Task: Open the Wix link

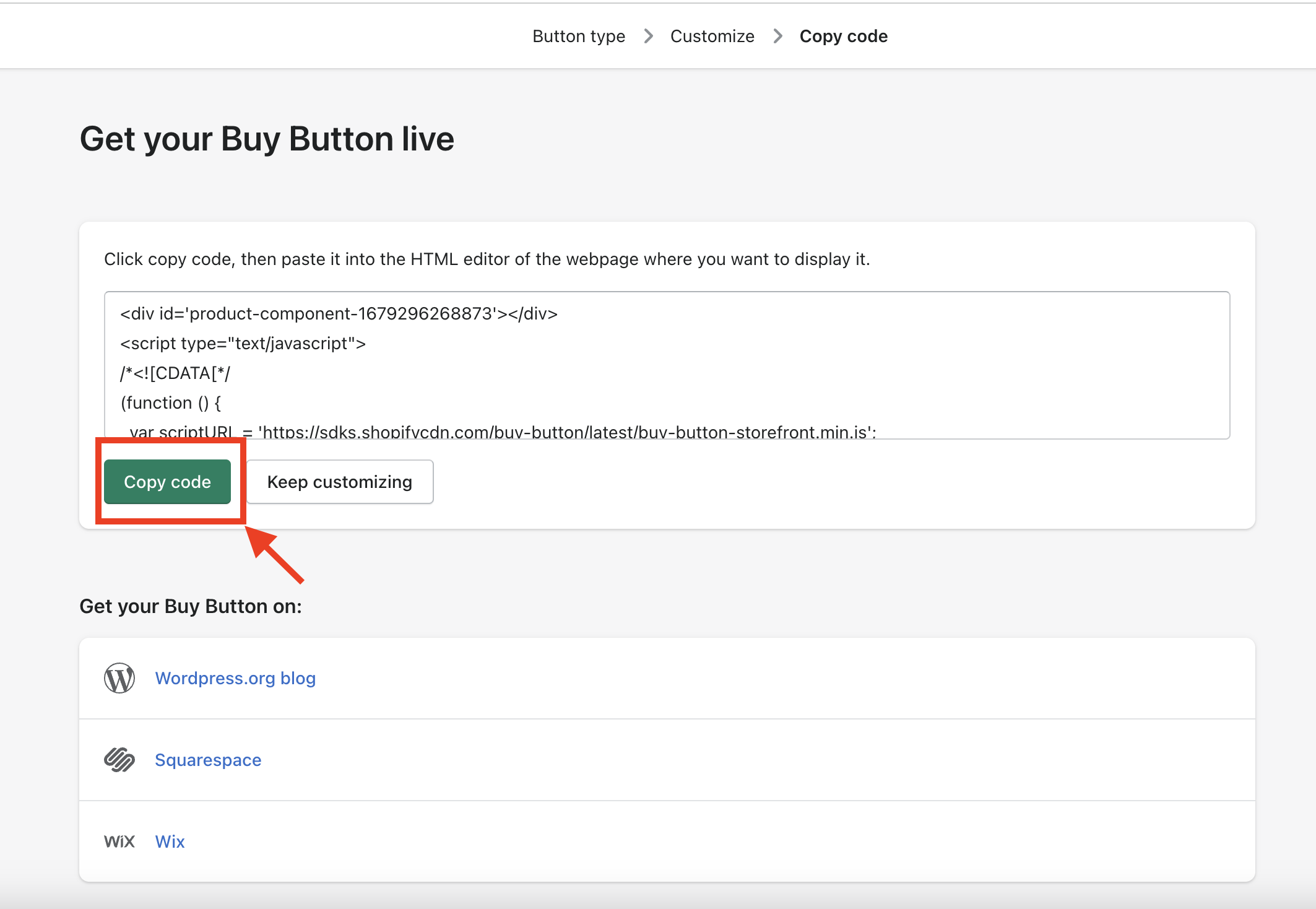Action: pyautogui.click(x=170, y=842)
